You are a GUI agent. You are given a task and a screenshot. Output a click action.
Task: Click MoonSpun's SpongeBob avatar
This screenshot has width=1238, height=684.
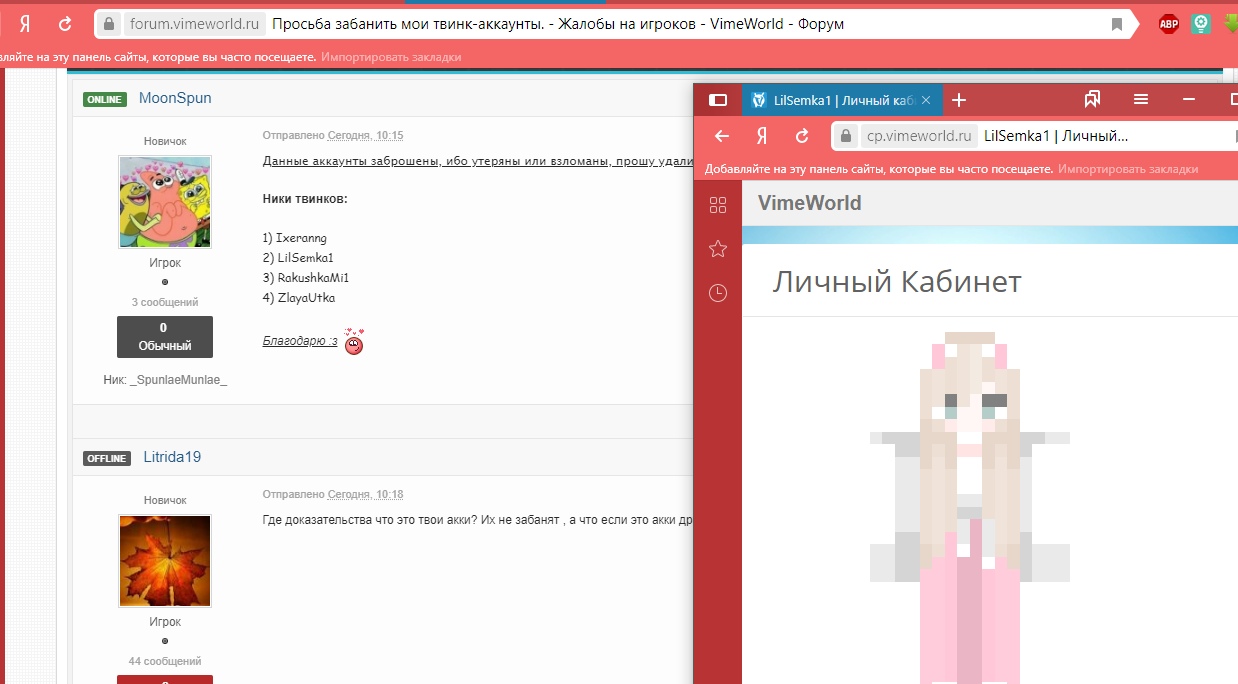pyautogui.click(x=165, y=202)
